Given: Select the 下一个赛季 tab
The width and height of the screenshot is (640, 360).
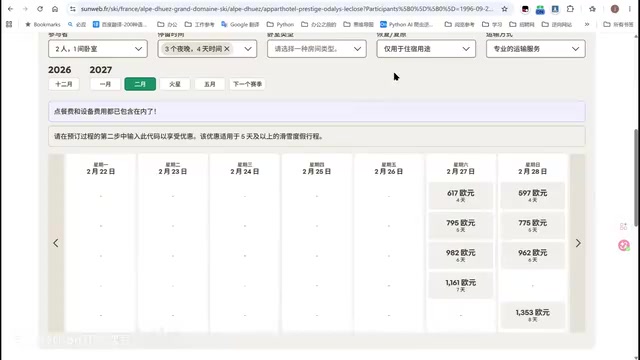Looking at the screenshot, I should point(247,84).
